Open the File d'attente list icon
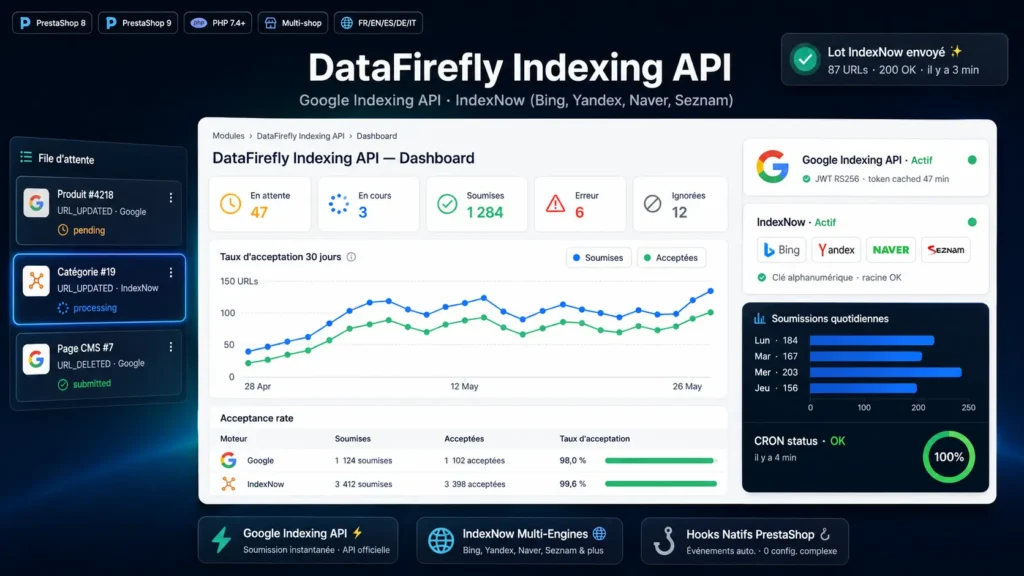The image size is (1024, 576). [x=26, y=157]
